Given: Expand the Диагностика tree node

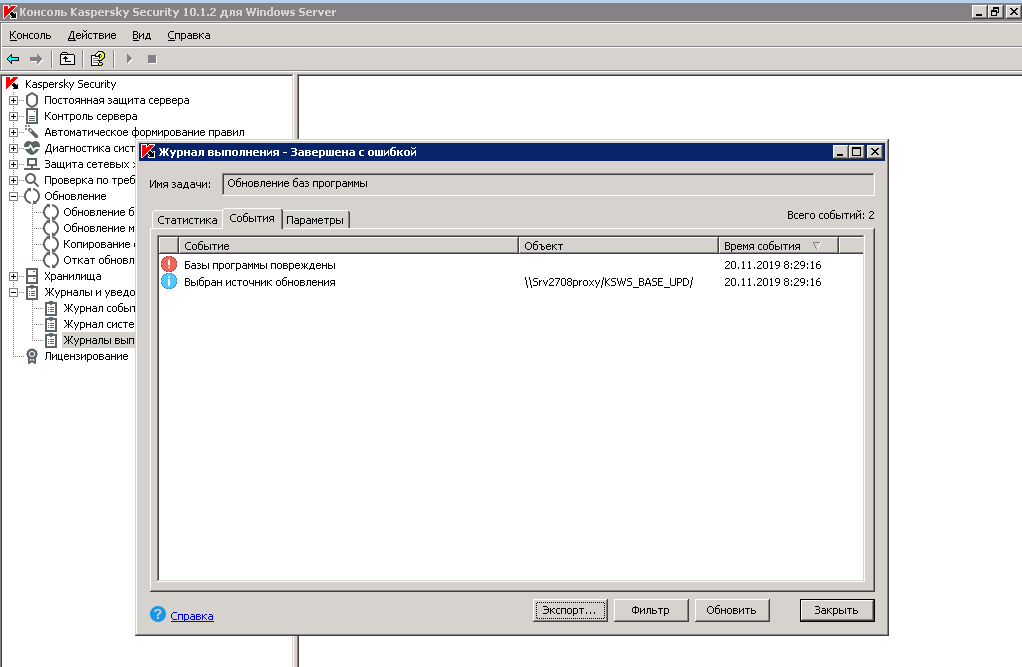Looking at the screenshot, I should click(x=13, y=148).
